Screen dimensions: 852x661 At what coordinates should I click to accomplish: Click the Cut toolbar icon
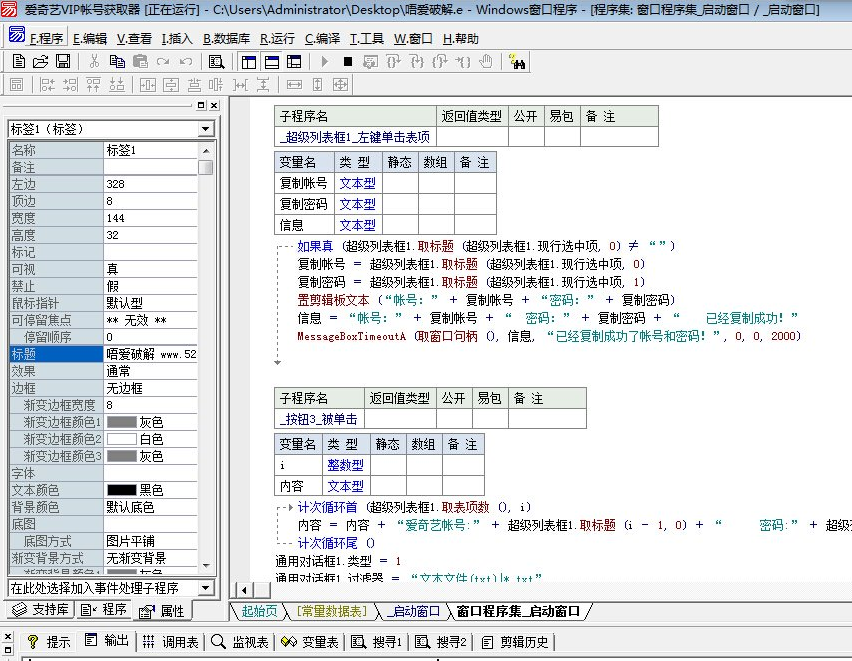pos(93,62)
